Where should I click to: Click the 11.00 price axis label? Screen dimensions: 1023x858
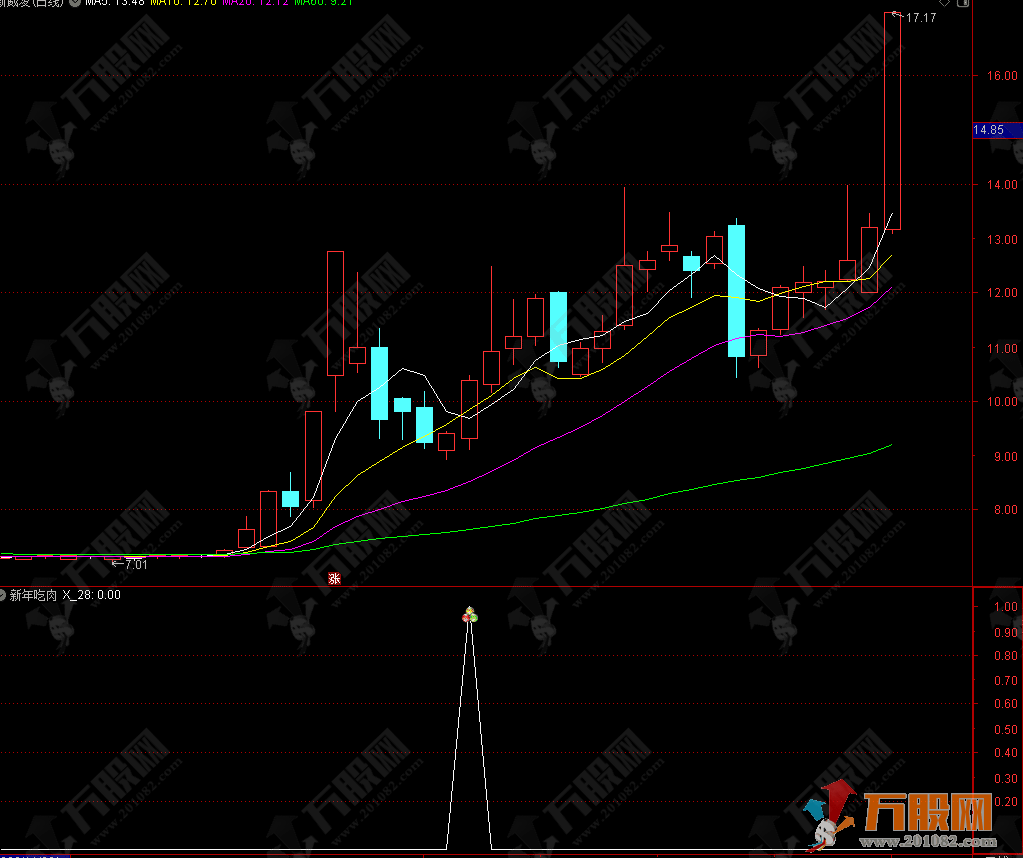(x=1001, y=348)
